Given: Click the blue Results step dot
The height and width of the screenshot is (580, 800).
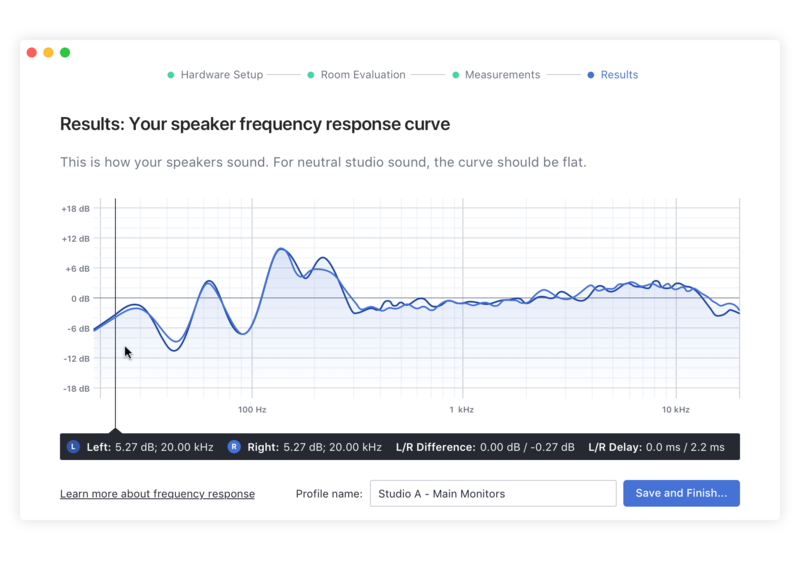Looking at the screenshot, I should click(591, 75).
